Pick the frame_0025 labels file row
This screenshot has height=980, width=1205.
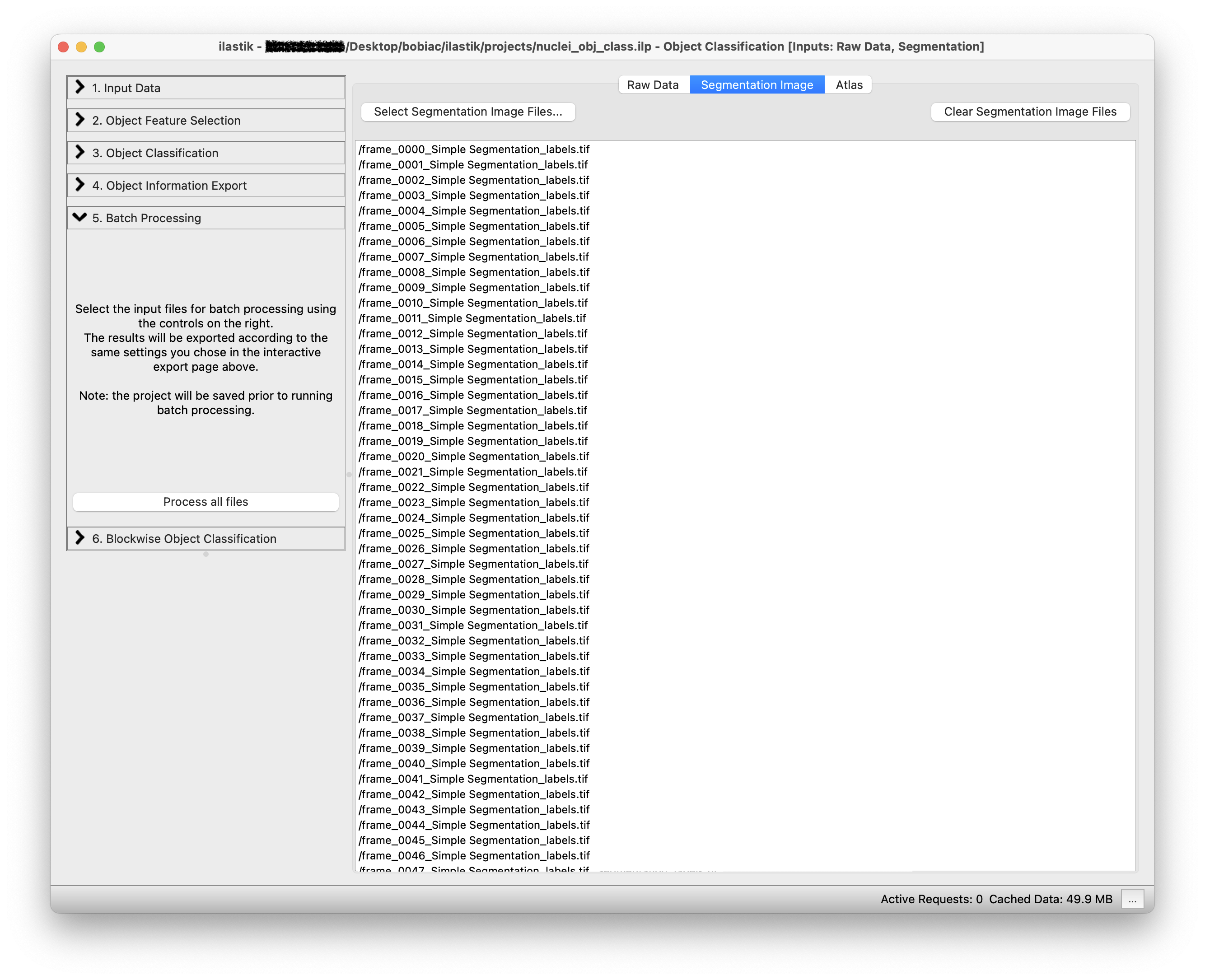[x=474, y=533]
